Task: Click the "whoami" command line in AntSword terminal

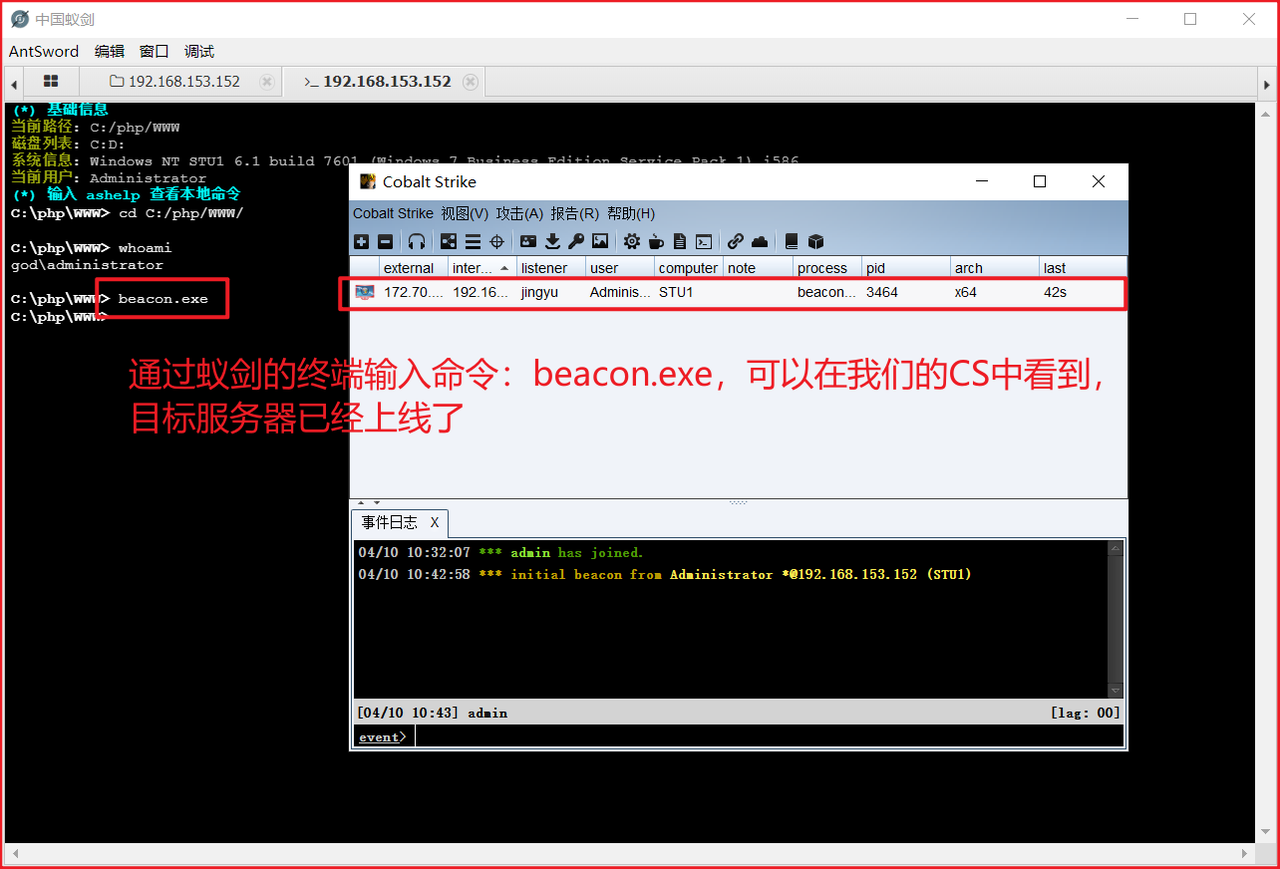Action: (91, 247)
